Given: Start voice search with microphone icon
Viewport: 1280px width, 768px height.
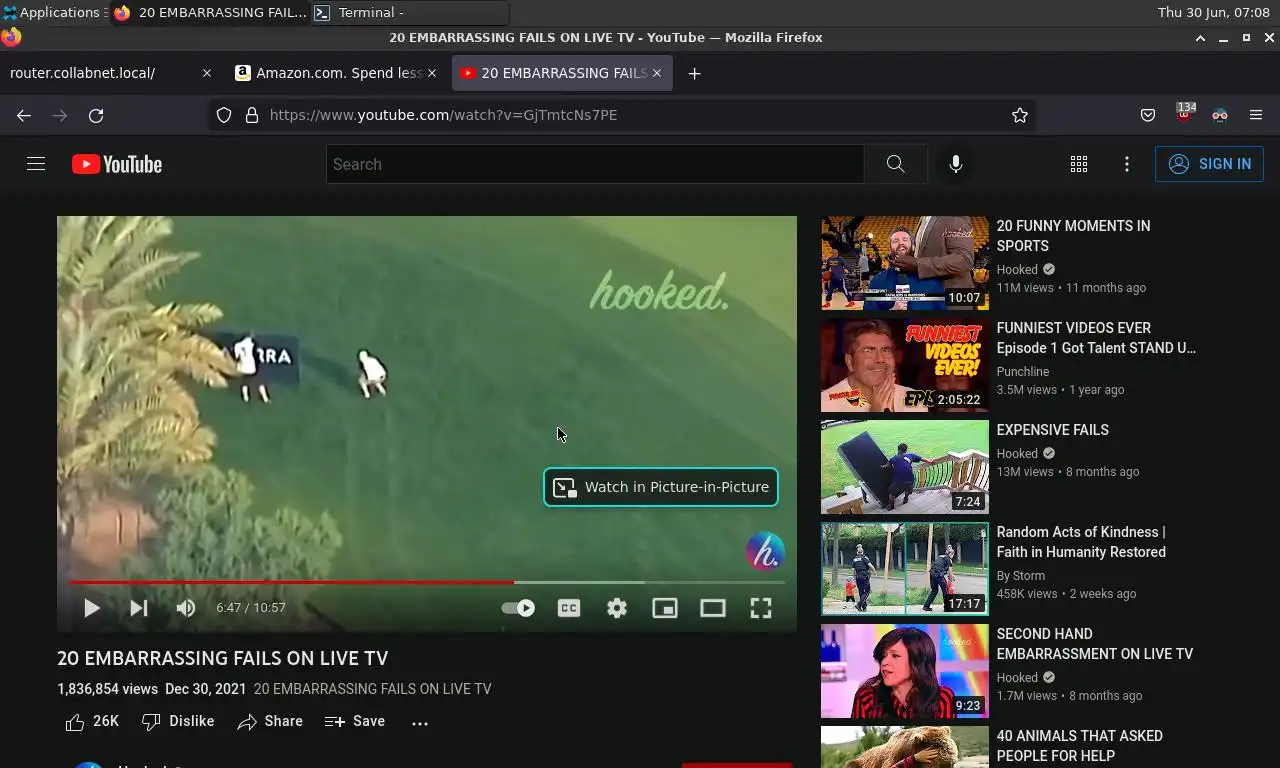Looking at the screenshot, I should 956,164.
